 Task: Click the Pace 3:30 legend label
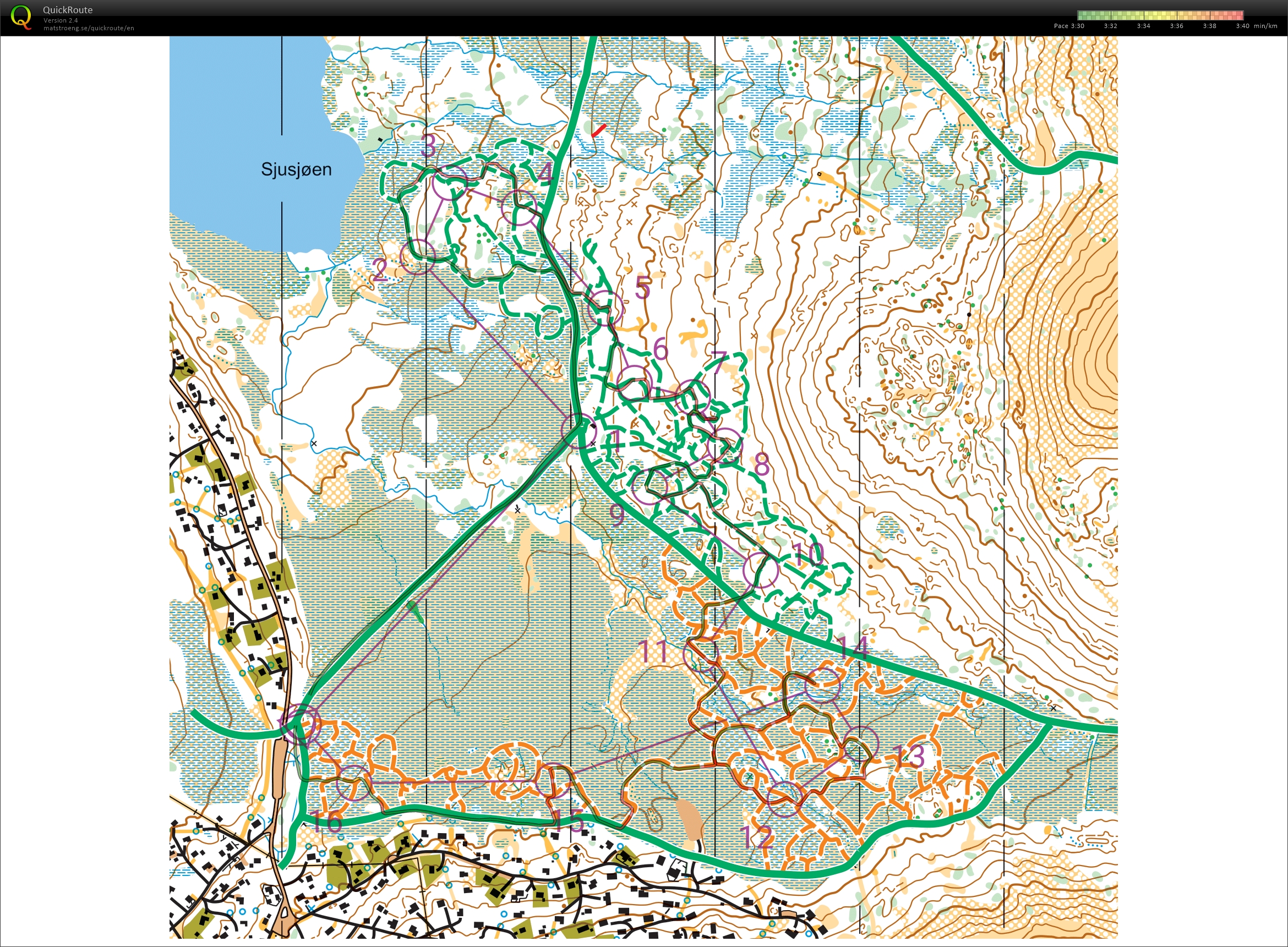[1069, 26]
